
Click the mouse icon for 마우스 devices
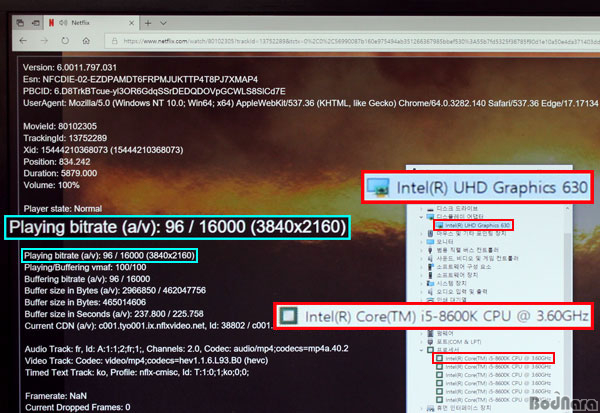coord(430,233)
